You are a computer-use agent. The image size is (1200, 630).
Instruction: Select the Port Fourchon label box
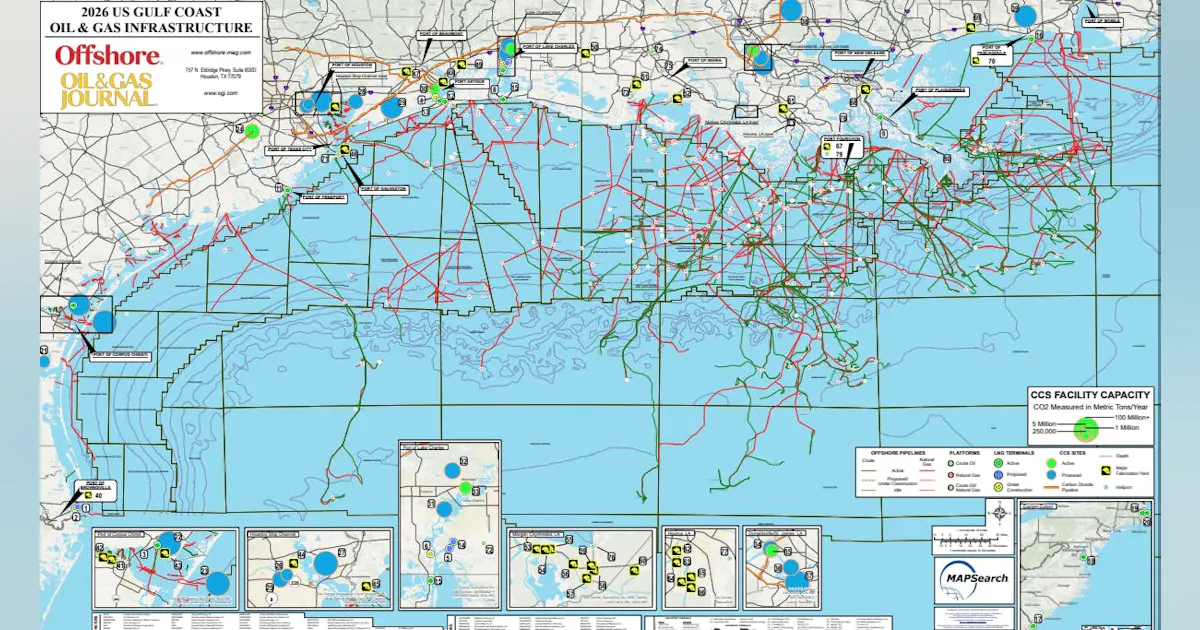point(841,147)
